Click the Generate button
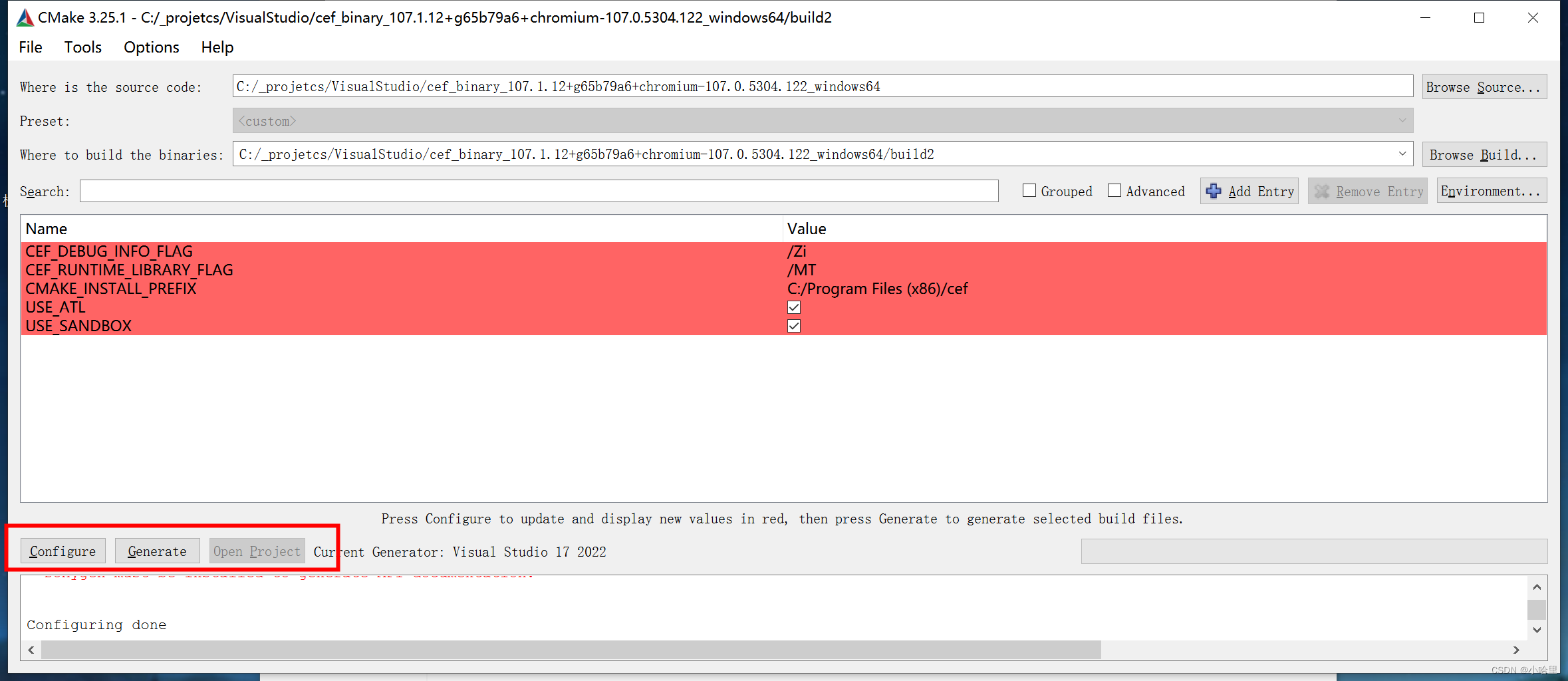This screenshot has width=1568, height=681. 157,551
